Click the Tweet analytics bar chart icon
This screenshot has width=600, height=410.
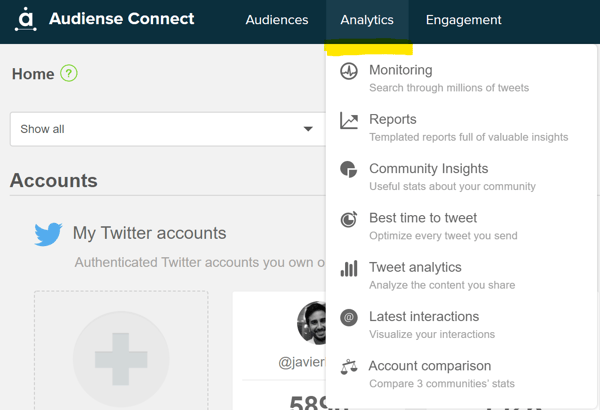coord(349,268)
